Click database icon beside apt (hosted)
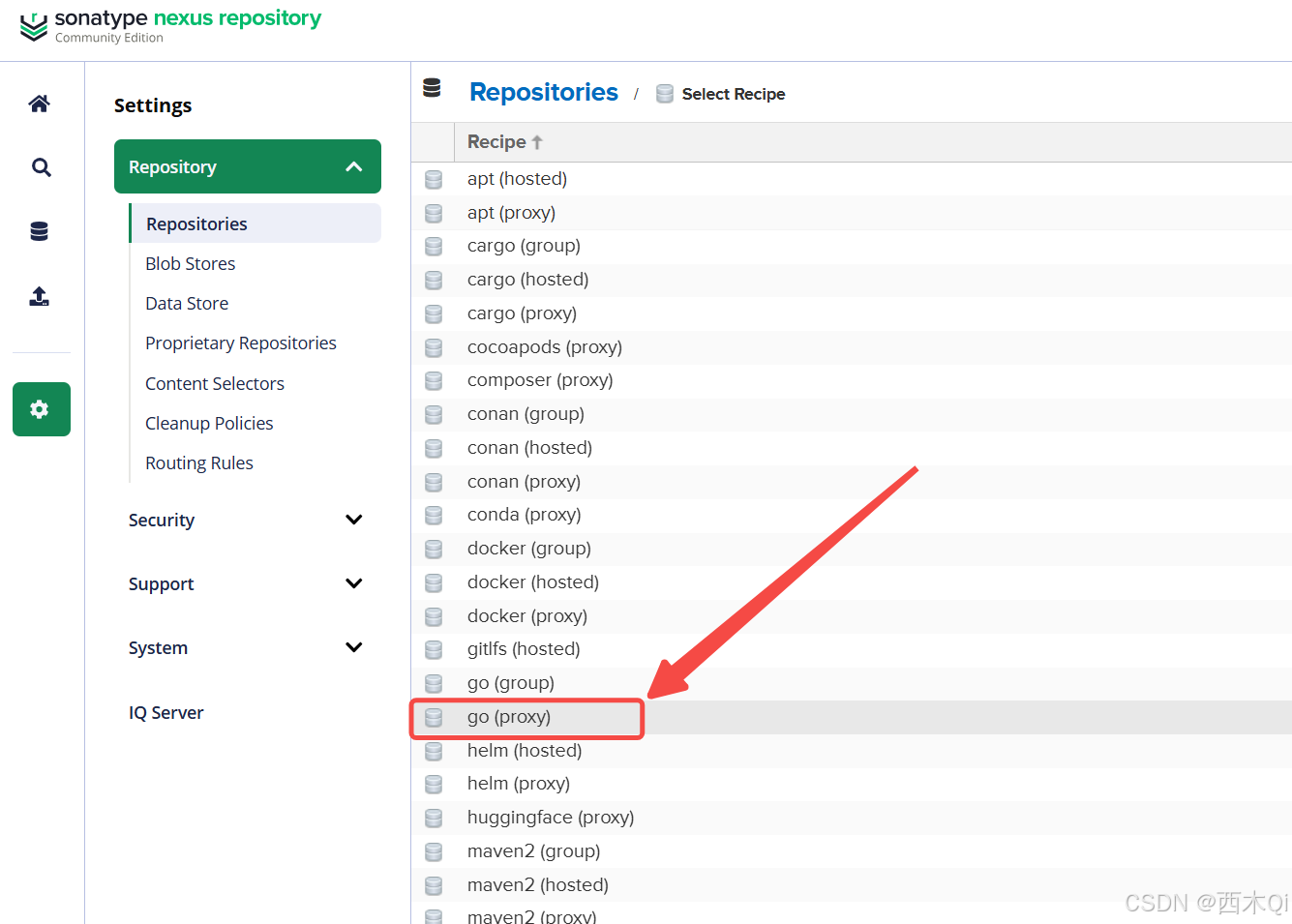 [x=434, y=179]
